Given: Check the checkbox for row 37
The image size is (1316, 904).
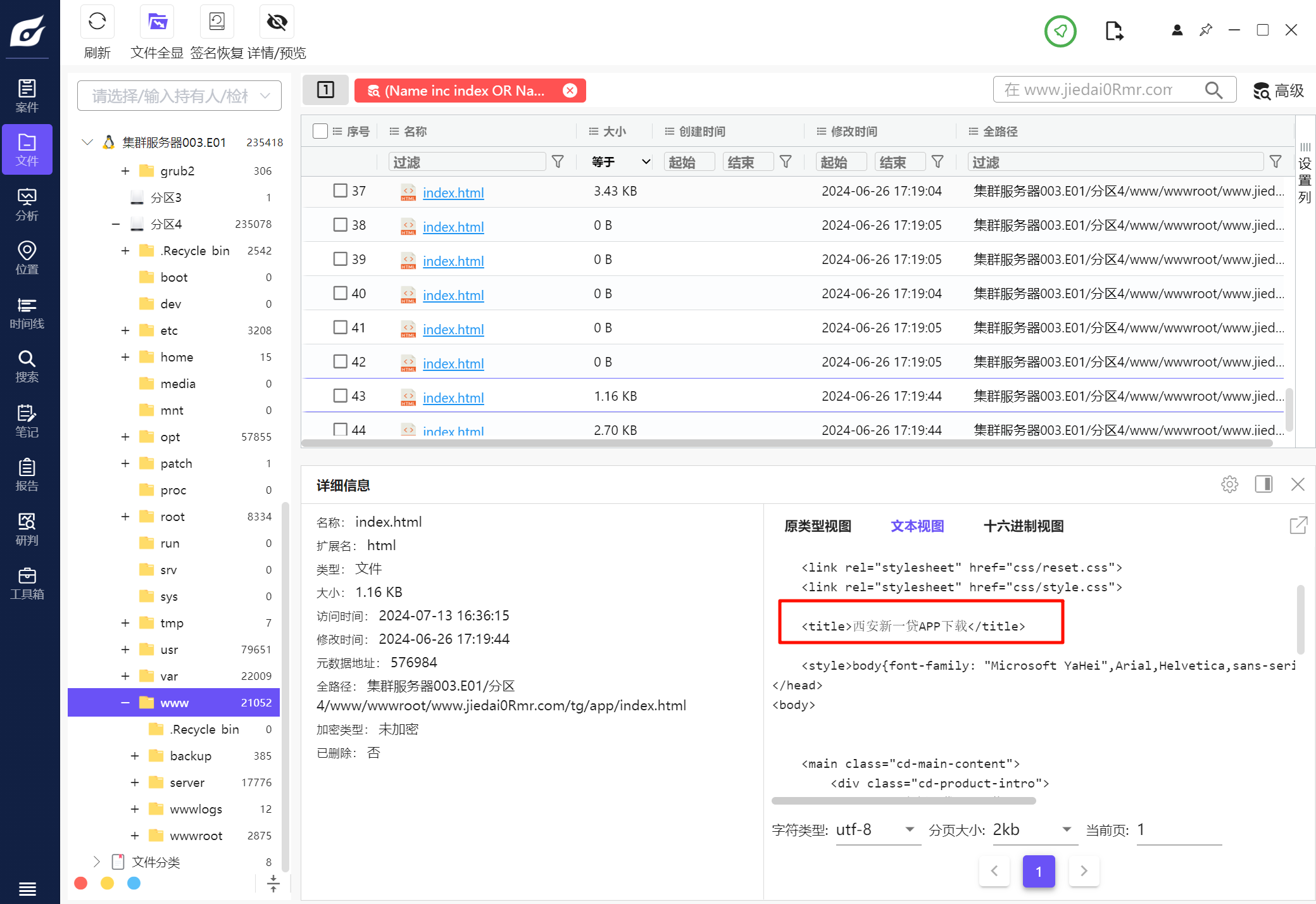Looking at the screenshot, I should coord(341,191).
